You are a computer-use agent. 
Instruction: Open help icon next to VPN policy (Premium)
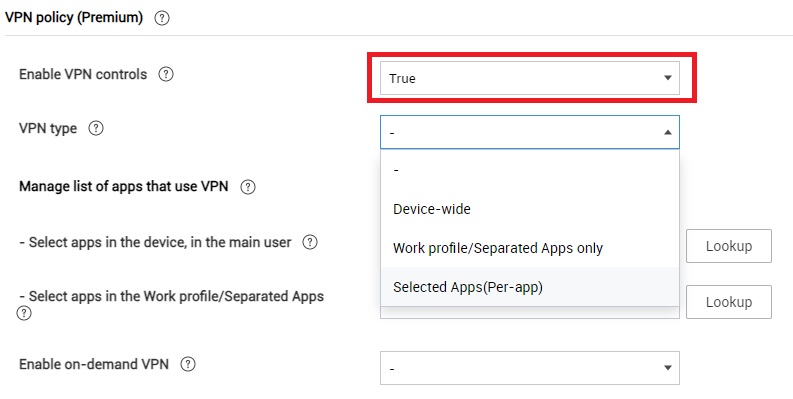point(162,18)
